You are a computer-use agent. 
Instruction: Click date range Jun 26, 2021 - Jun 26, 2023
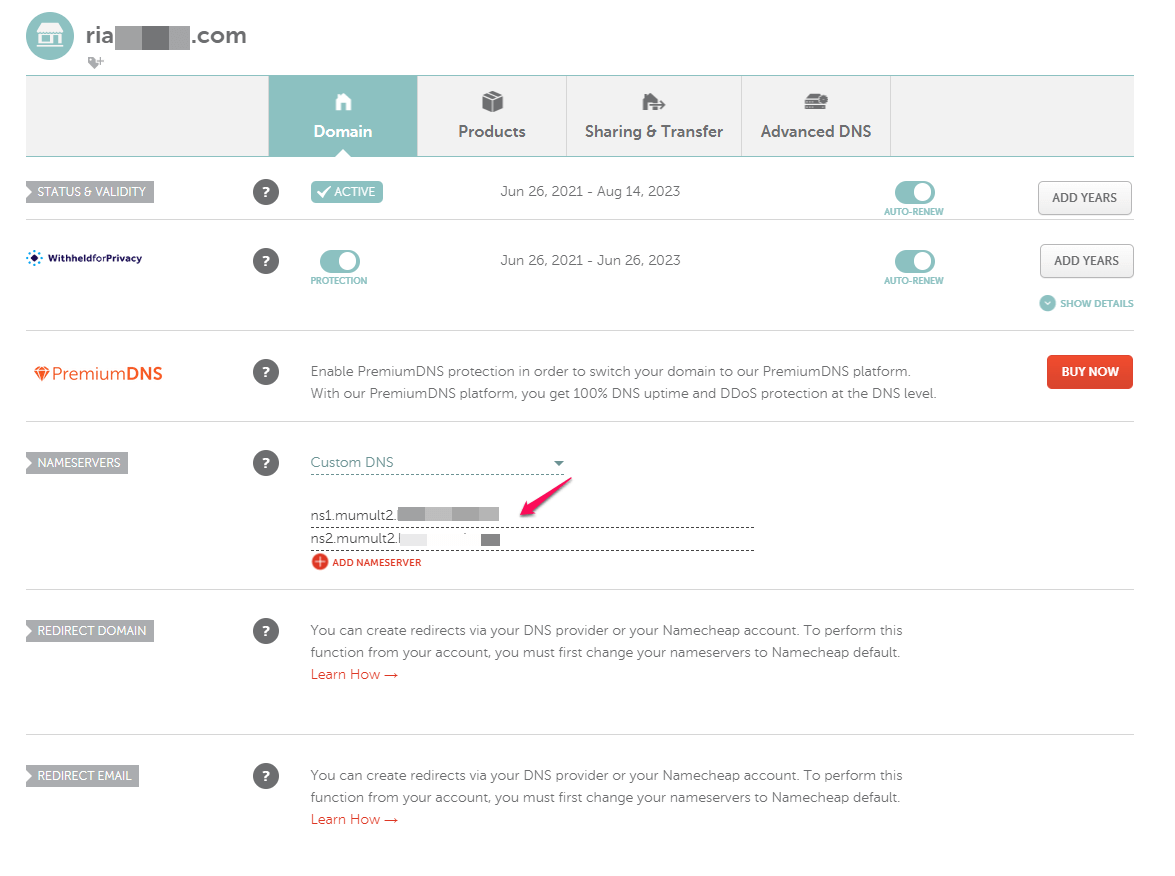pyautogui.click(x=590, y=260)
